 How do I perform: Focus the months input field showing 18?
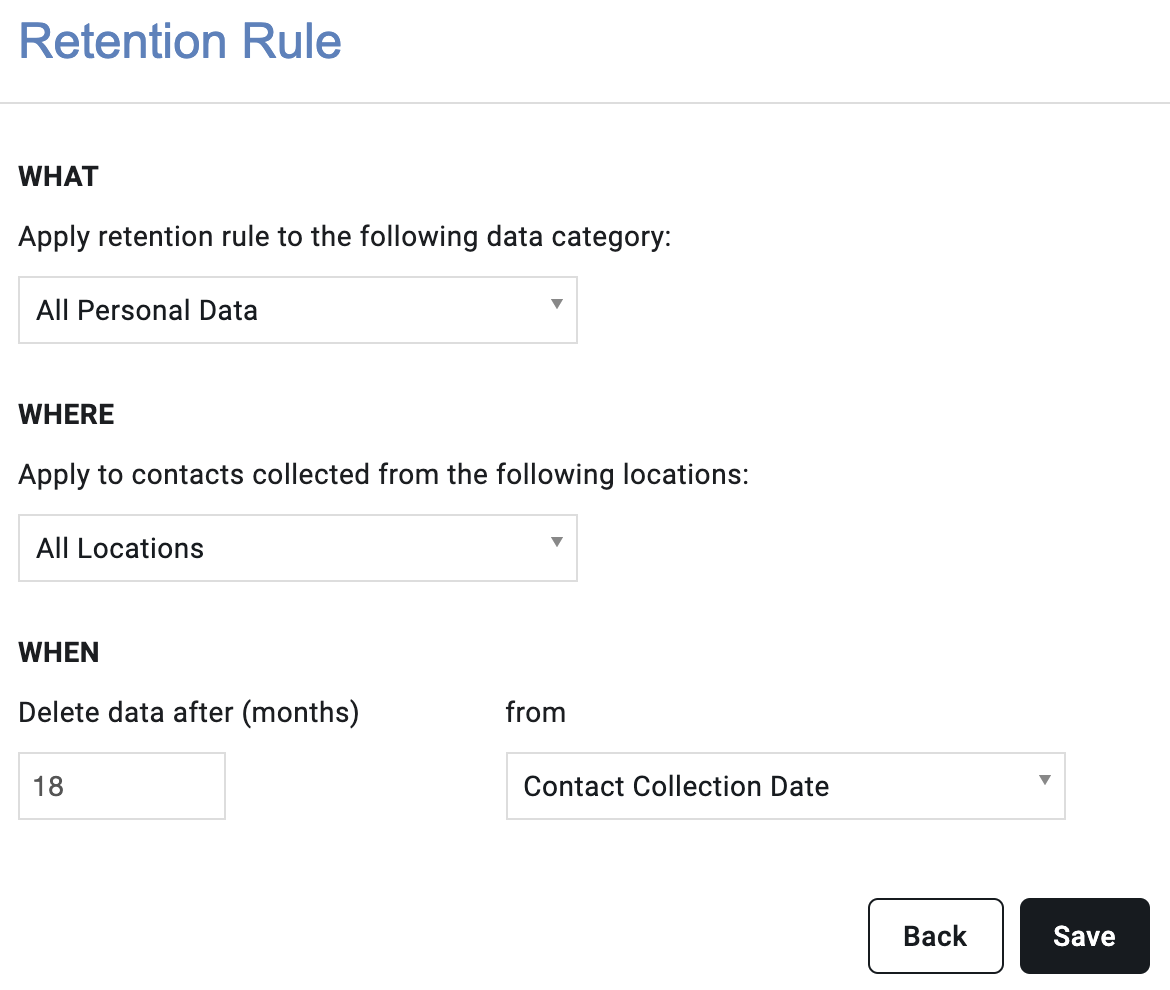pos(122,786)
